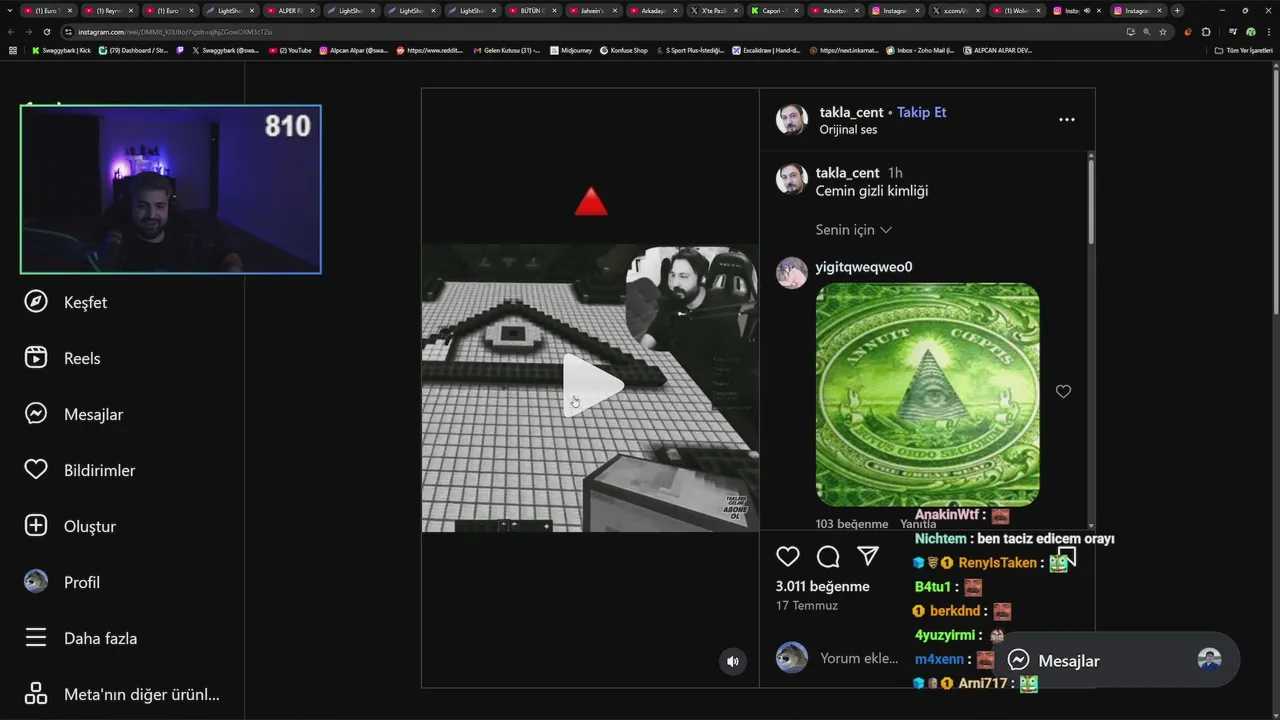Open the three-dot post options menu
The image size is (1280, 720).
click(1067, 120)
